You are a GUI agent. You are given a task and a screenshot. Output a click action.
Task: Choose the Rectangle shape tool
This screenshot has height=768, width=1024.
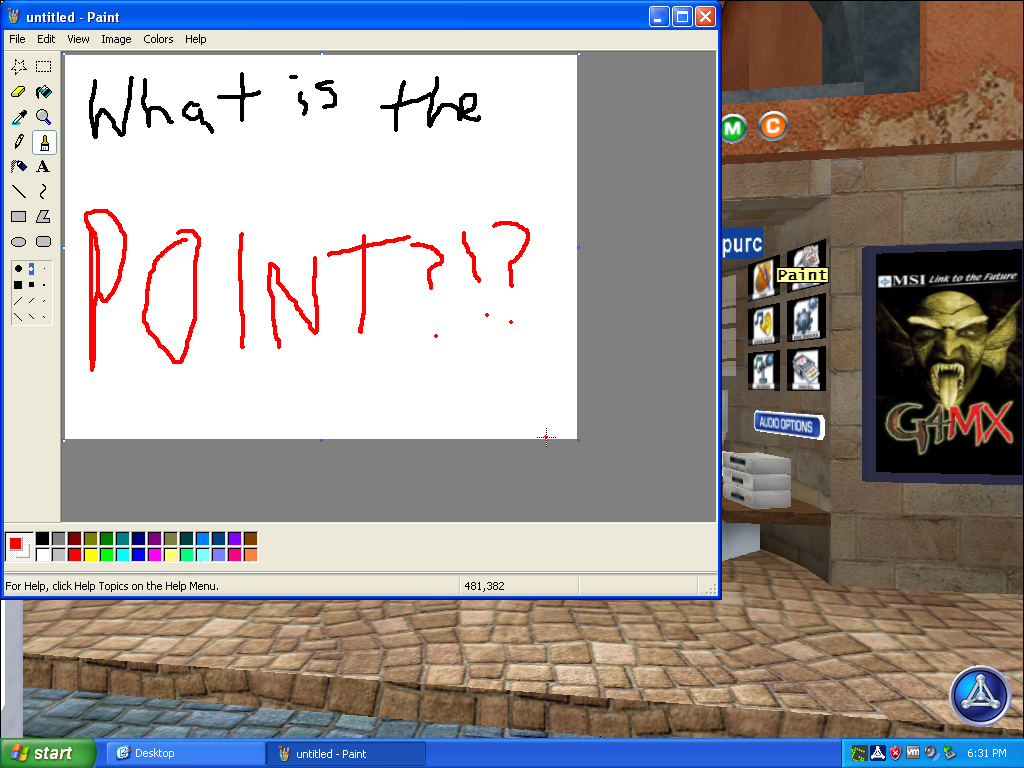(19, 217)
